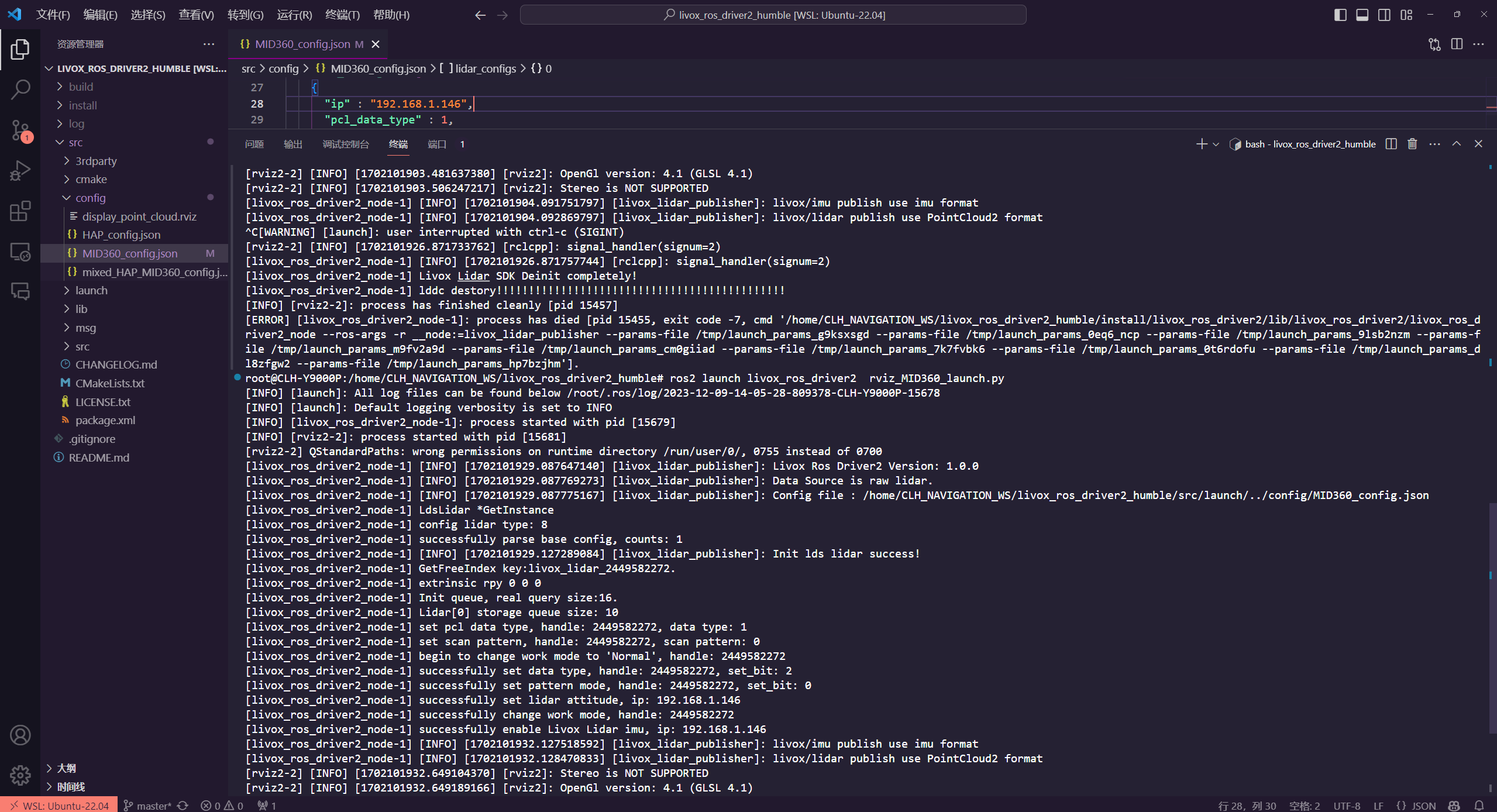The height and width of the screenshot is (812, 1497).
Task: Click the command center search field
Action: tap(773, 15)
